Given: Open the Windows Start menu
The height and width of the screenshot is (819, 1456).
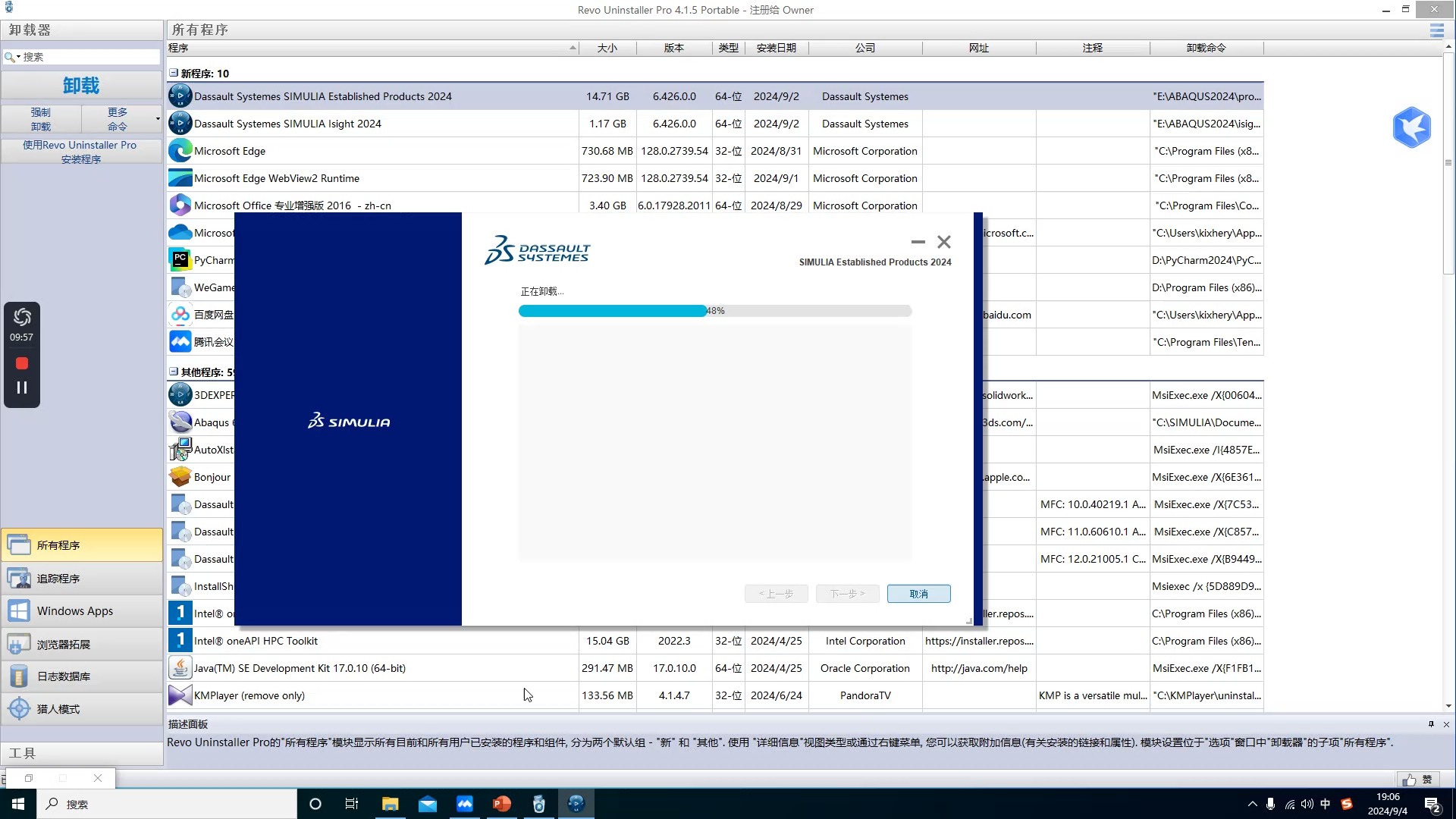Looking at the screenshot, I should coord(17,804).
